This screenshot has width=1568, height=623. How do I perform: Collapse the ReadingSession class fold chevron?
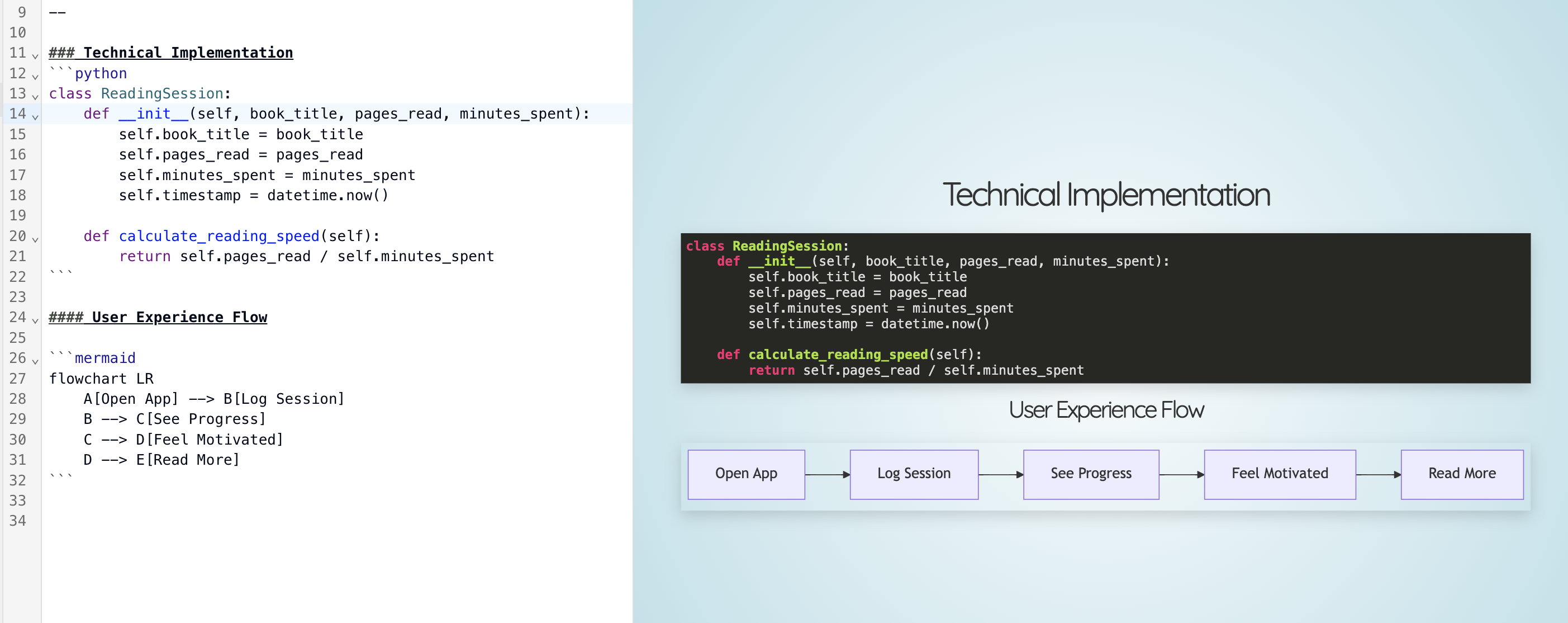click(35, 96)
